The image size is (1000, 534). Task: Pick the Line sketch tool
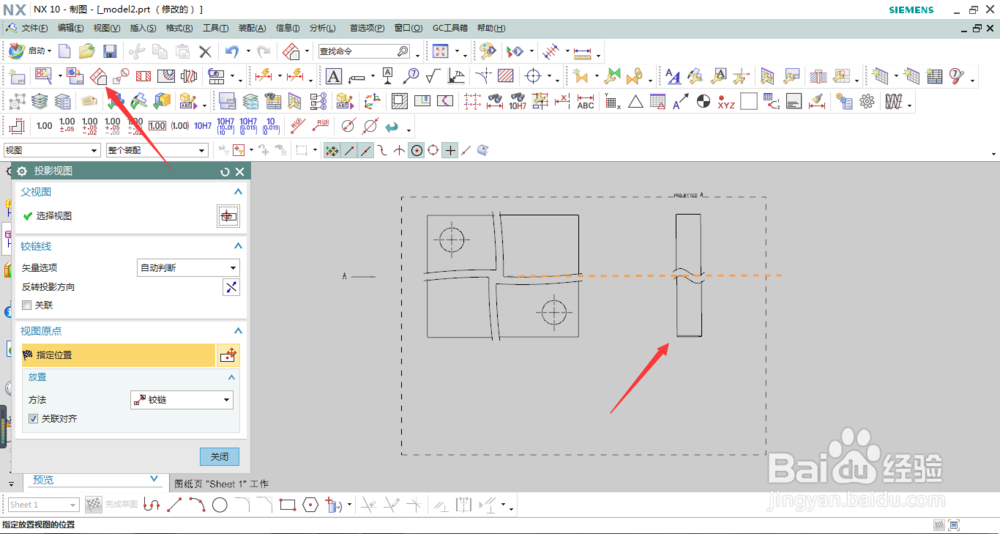point(174,505)
